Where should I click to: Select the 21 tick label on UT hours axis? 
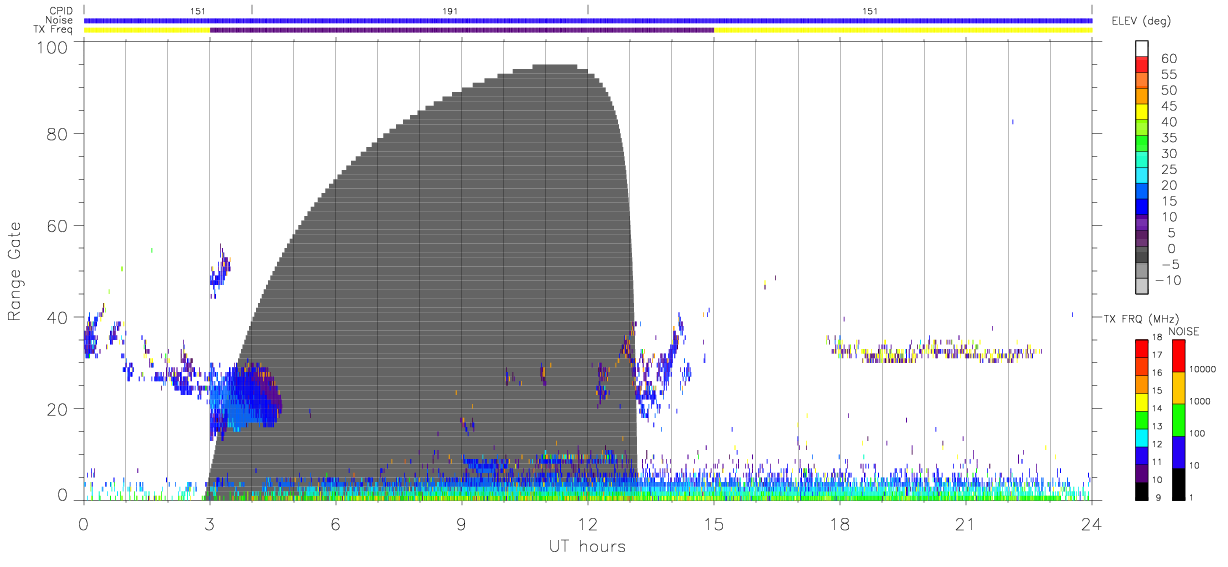(x=966, y=524)
